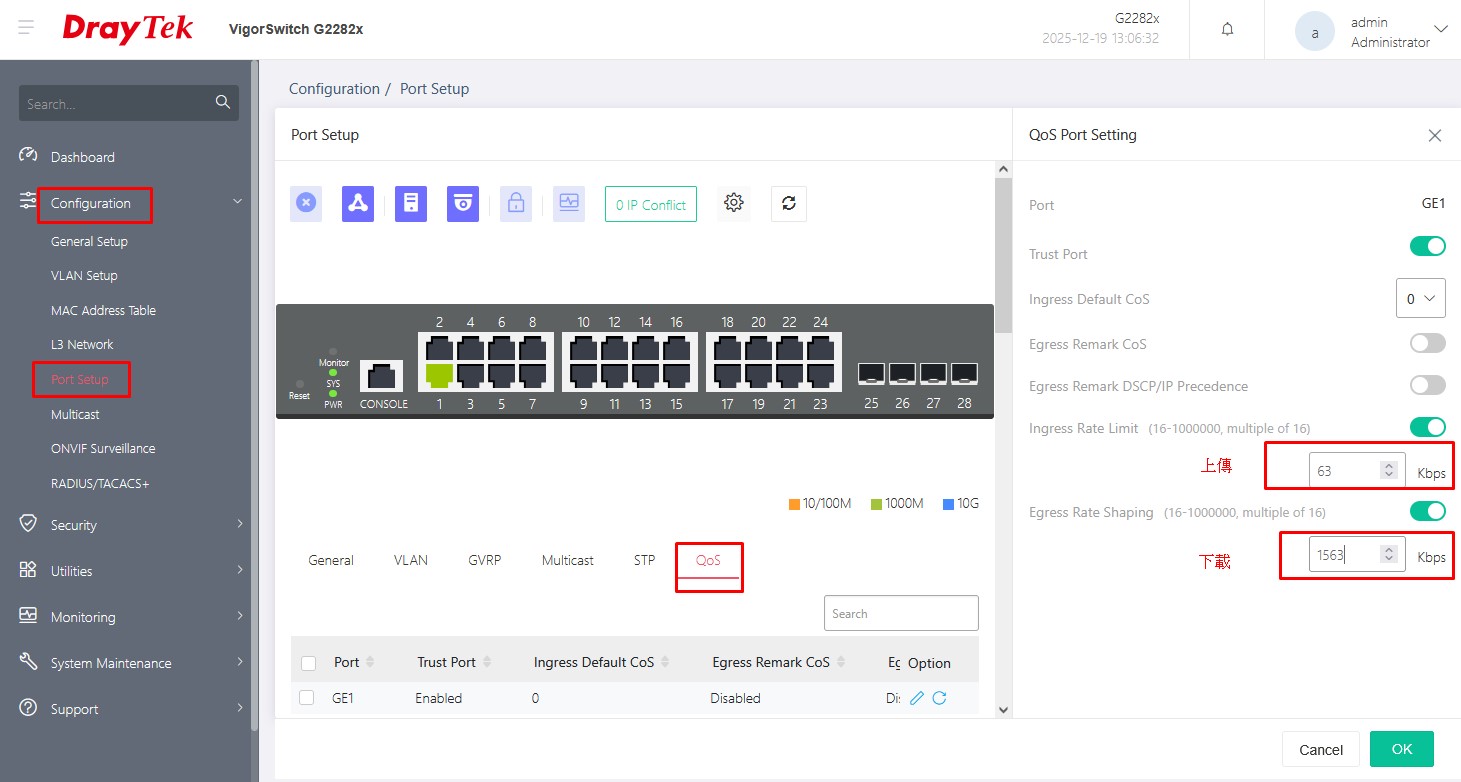Click the topology icon in toolbar
The height and width of the screenshot is (782, 1461).
(358, 204)
